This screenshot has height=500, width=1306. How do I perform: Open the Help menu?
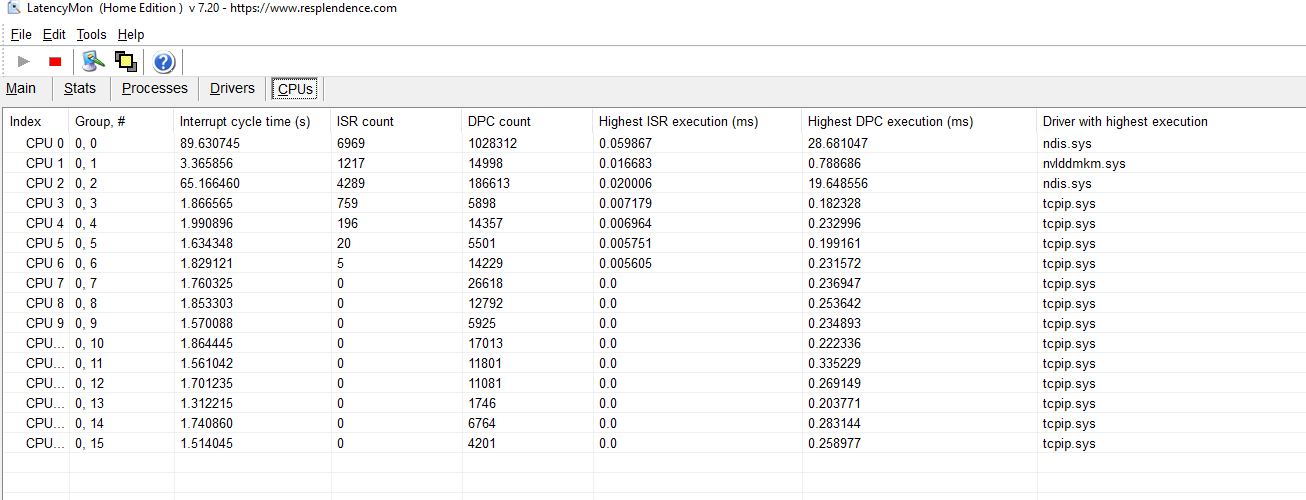click(131, 34)
